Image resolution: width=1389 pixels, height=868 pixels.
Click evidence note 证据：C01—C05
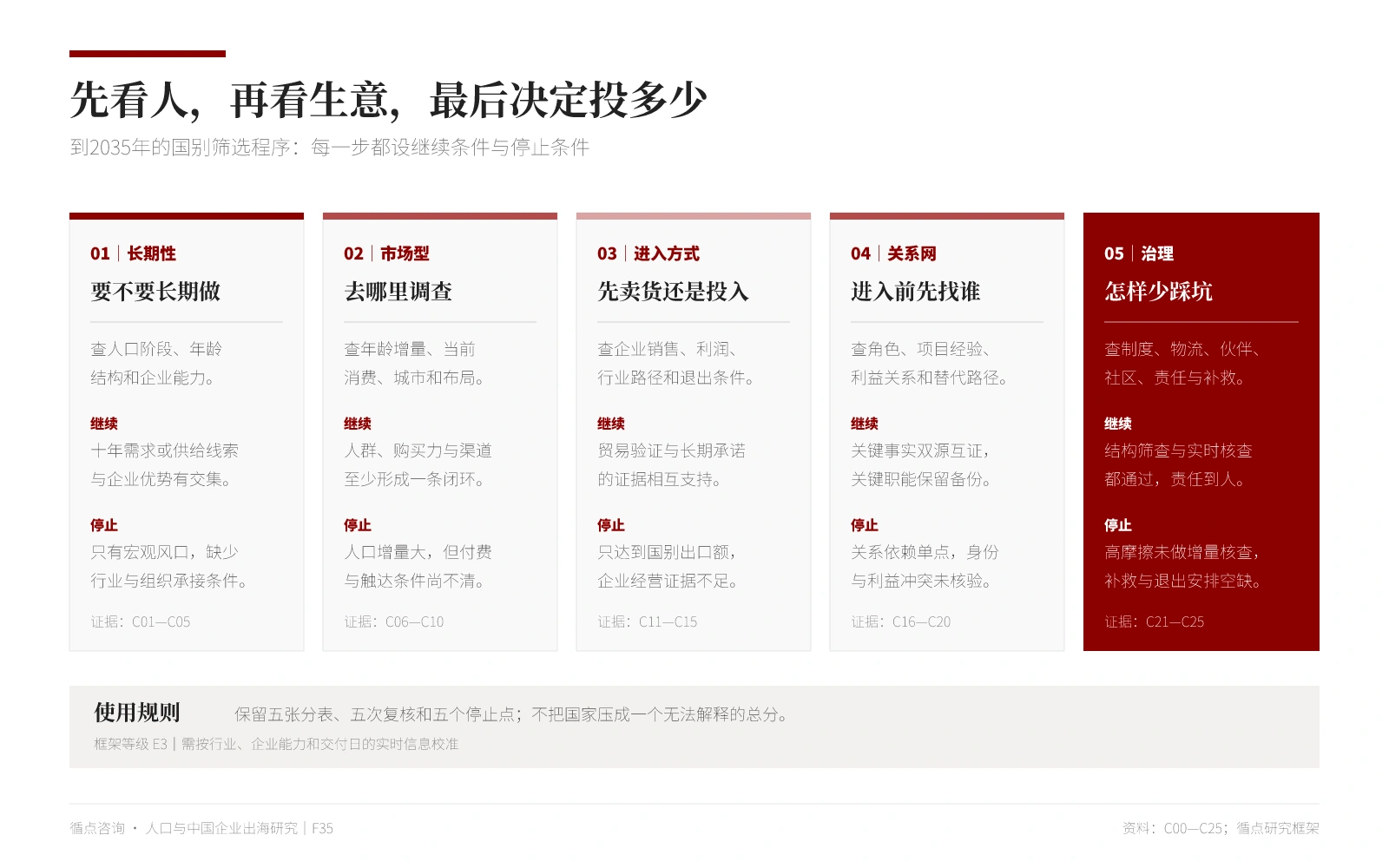point(140,621)
